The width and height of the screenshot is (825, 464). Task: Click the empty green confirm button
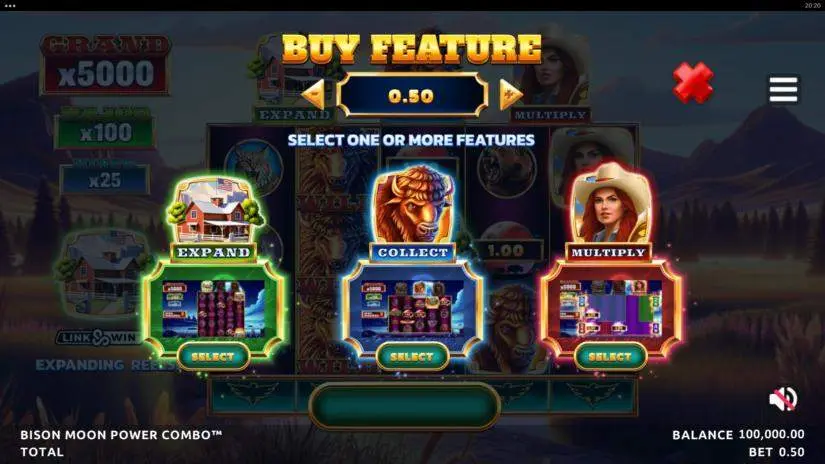pyautogui.click(x=404, y=406)
